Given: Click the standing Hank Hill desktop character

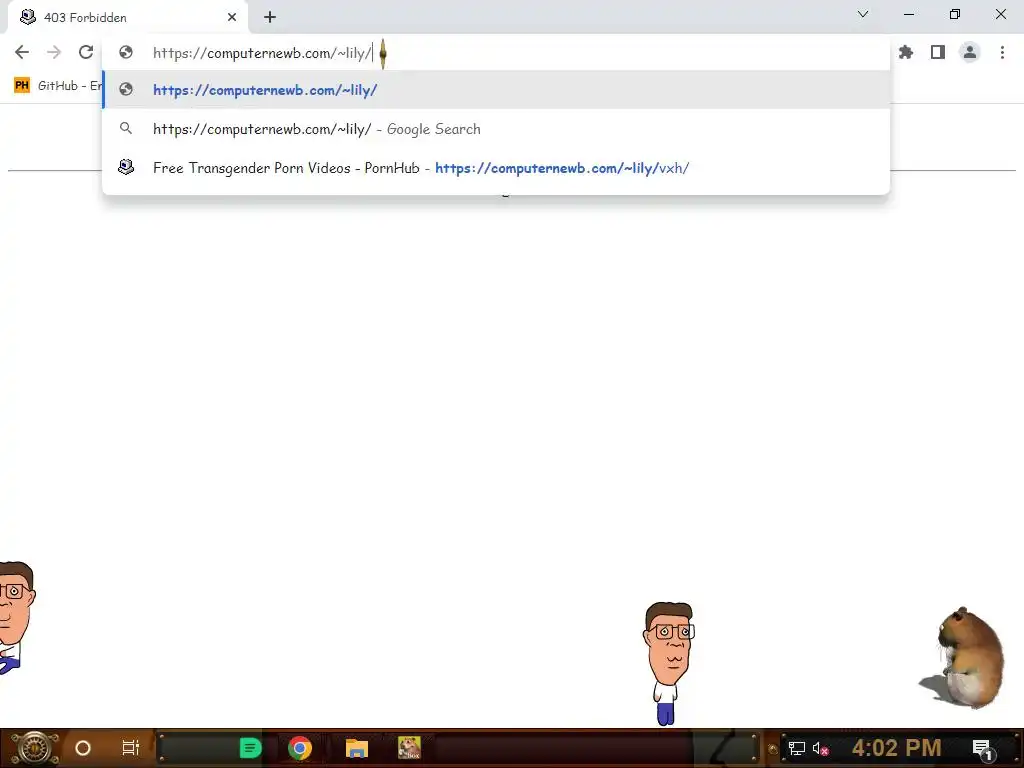Looking at the screenshot, I should tap(667, 664).
